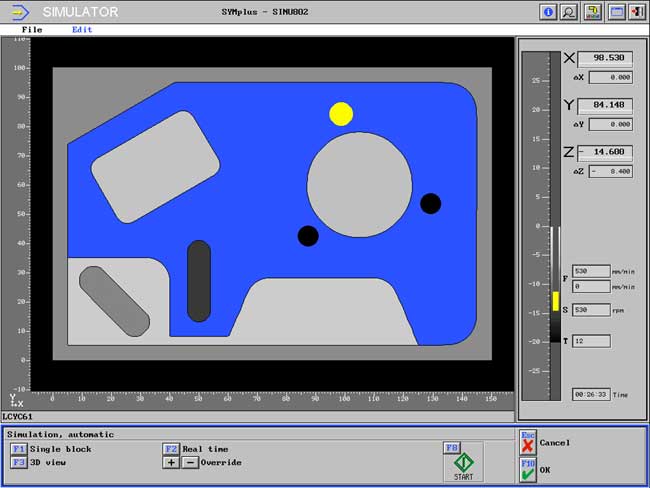Click the yellow tool marker on Z-depth gauge
650x488 pixels.
(x=555, y=301)
